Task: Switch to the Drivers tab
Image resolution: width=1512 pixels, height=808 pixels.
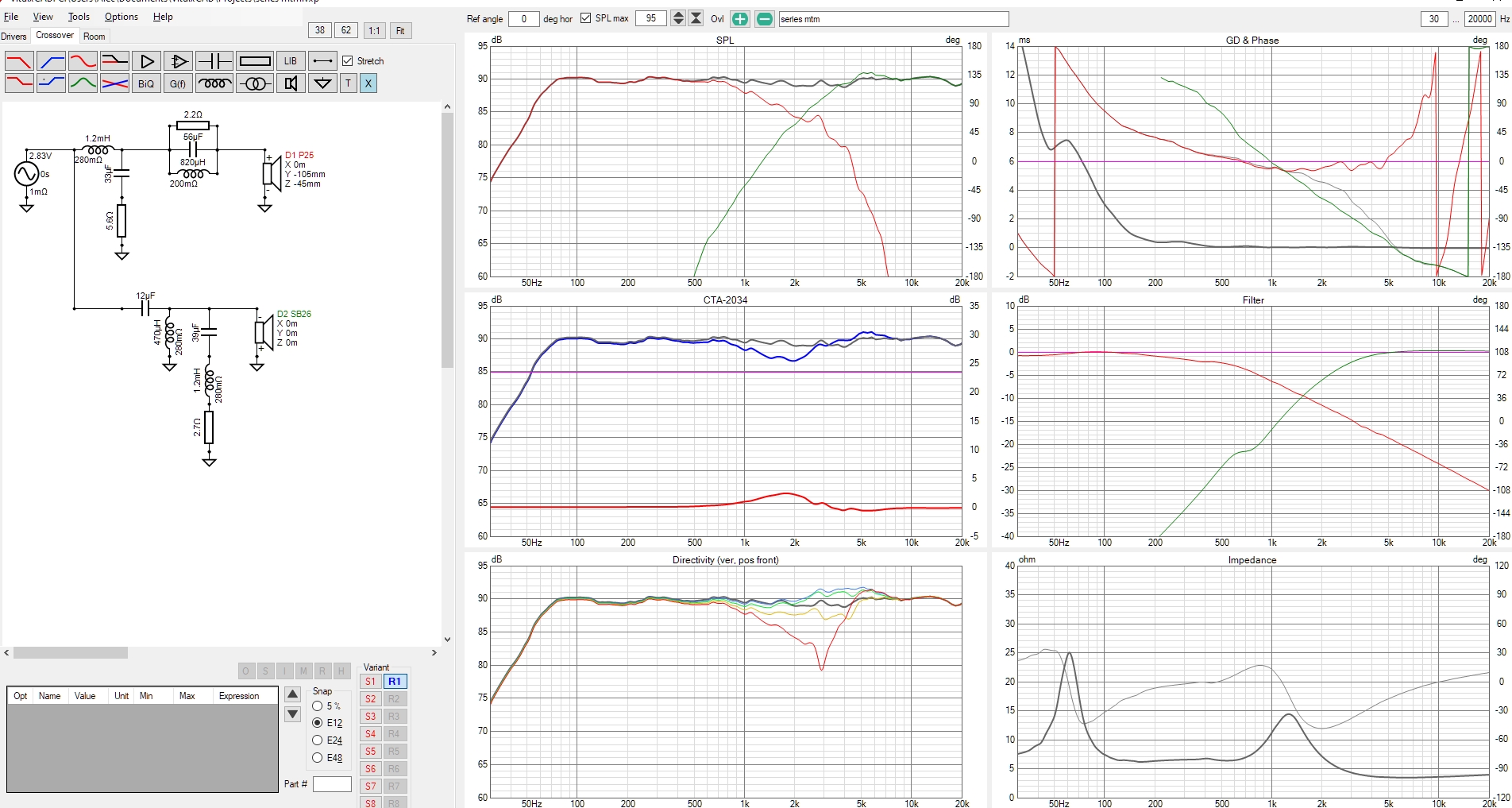Action: (14, 37)
